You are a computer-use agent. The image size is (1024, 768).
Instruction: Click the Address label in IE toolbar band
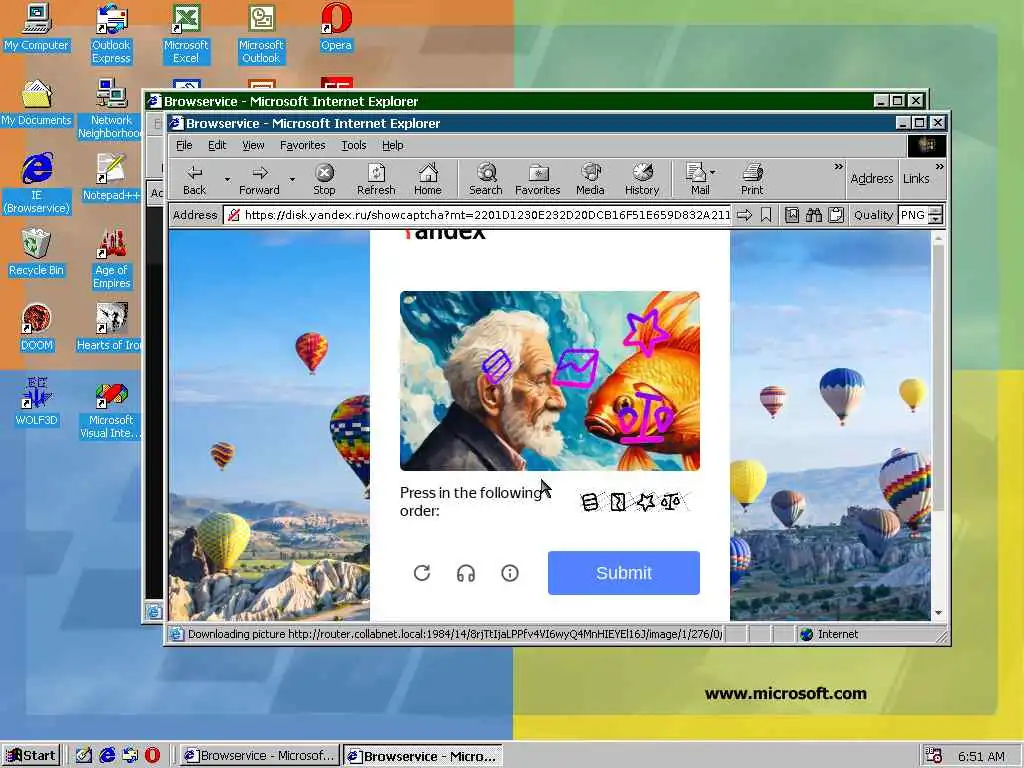coord(871,179)
